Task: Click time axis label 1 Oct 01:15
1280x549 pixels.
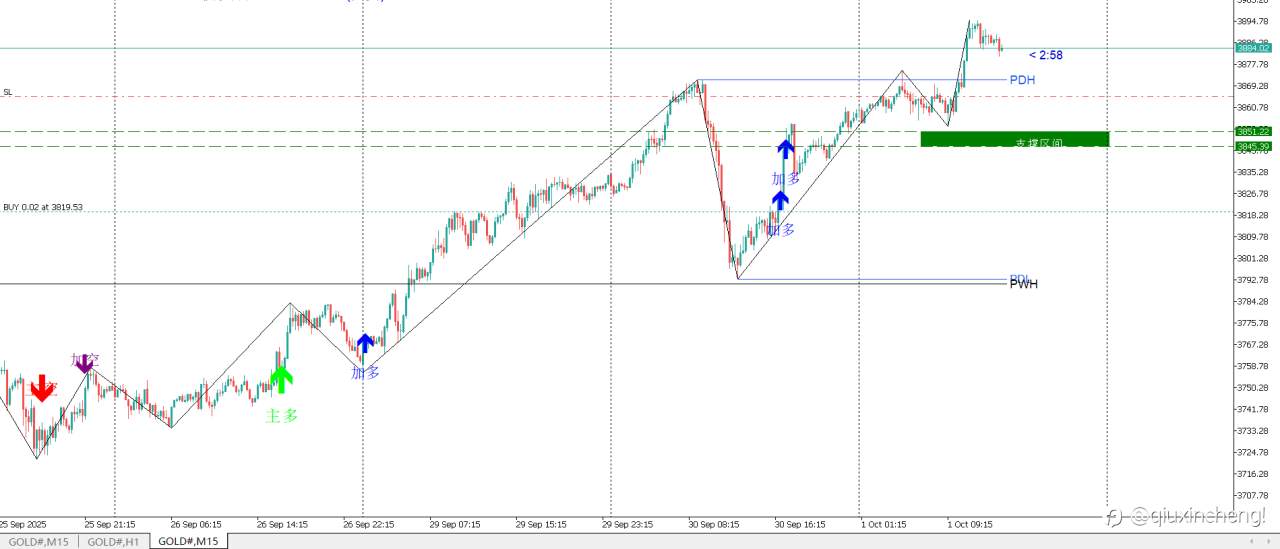Action: (884, 523)
